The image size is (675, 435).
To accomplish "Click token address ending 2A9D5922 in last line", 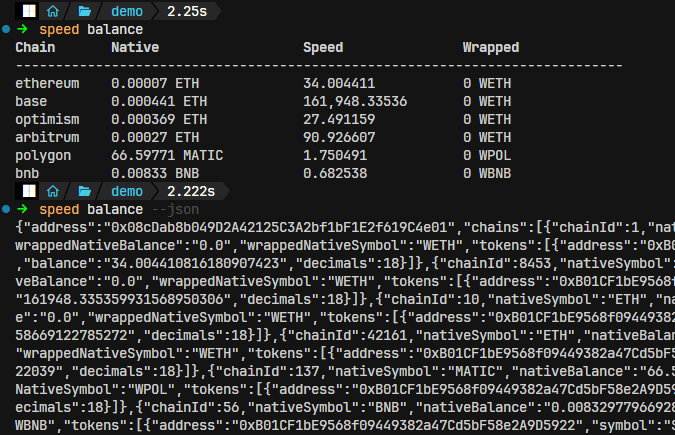I will click(407, 426).
